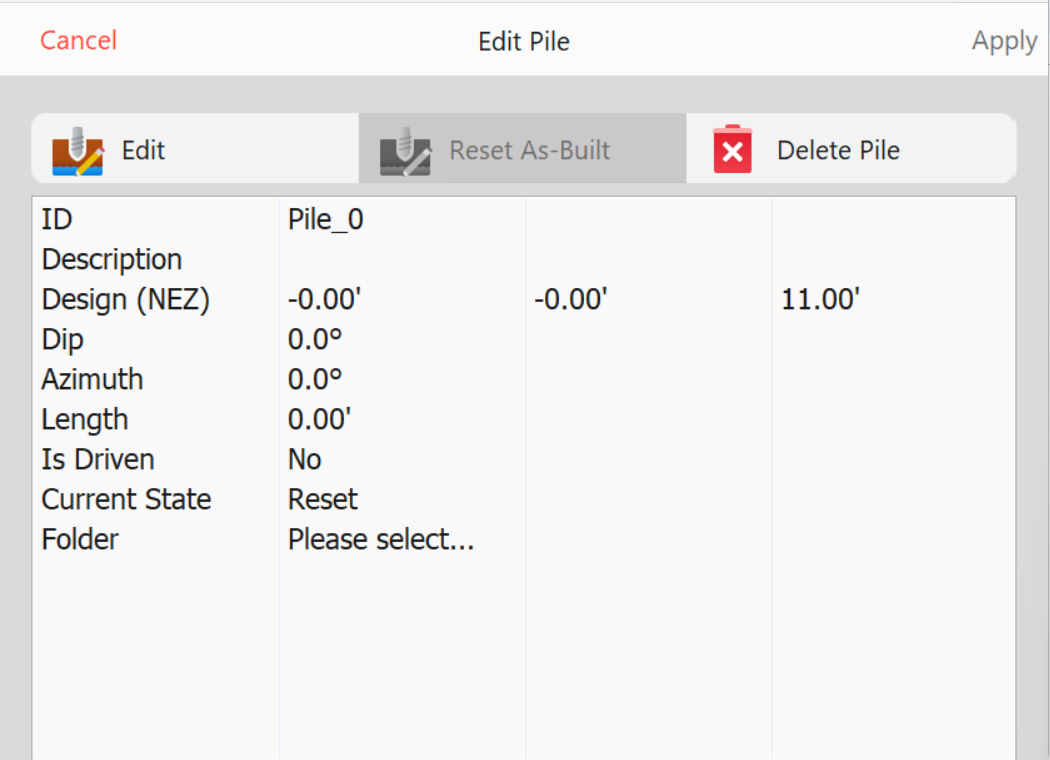Select the Design easting -0.00' value

coord(571,299)
